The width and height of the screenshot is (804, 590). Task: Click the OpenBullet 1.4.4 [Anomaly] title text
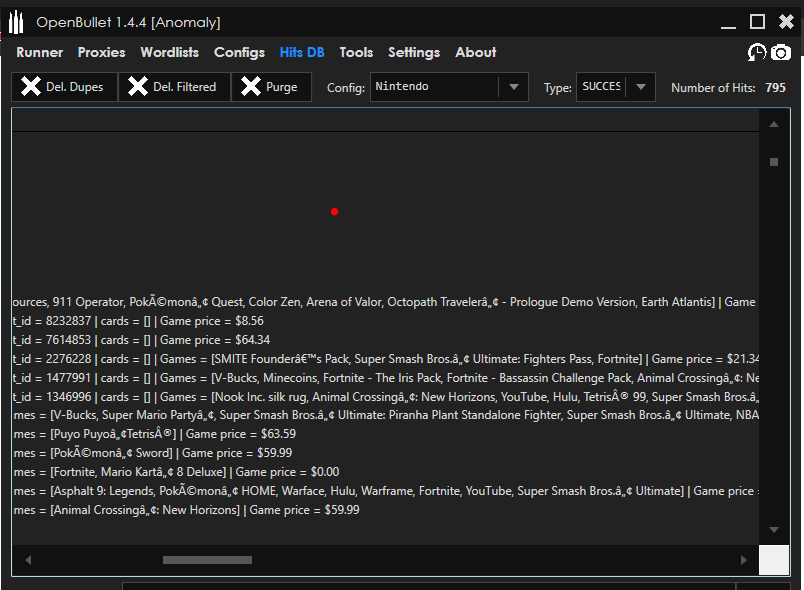[128, 23]
